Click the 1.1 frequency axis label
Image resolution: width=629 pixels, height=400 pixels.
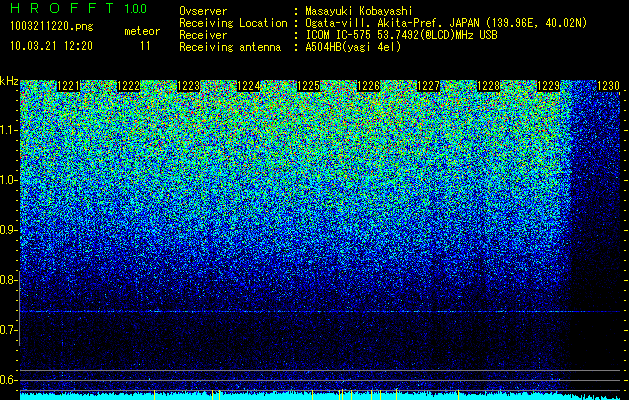(8, 130)
